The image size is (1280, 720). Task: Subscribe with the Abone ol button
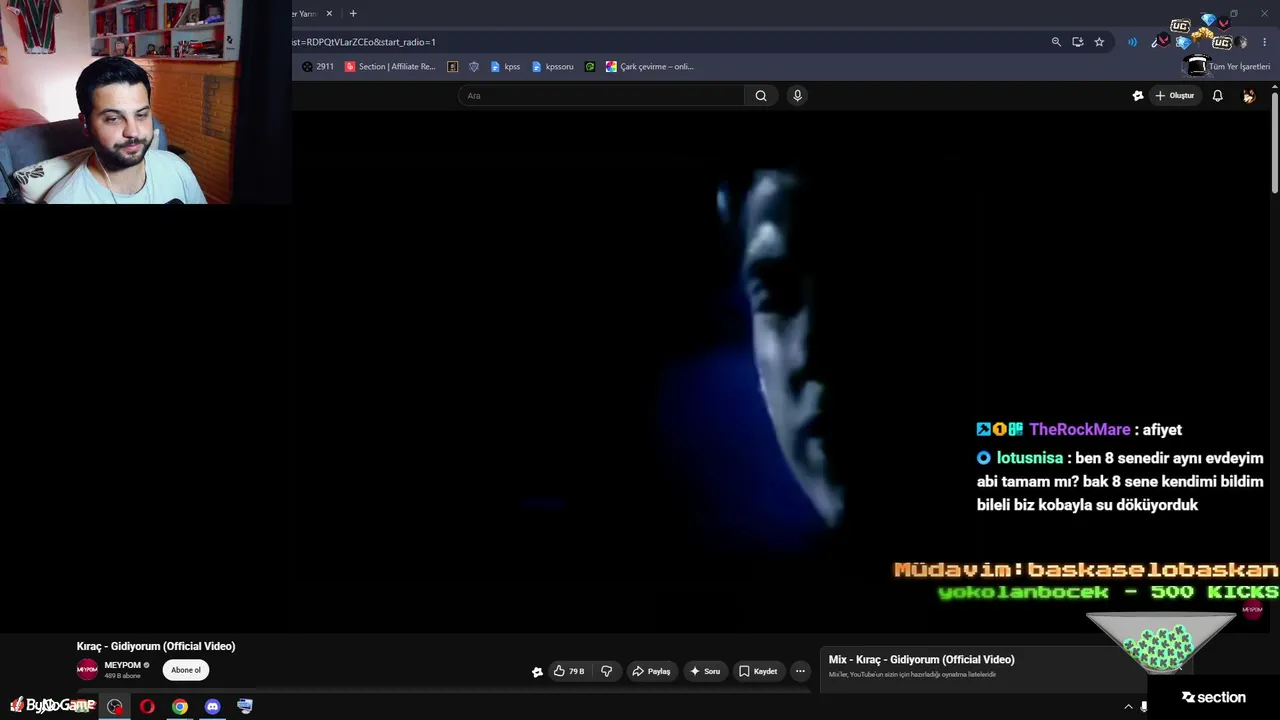(x=186, y=670)
